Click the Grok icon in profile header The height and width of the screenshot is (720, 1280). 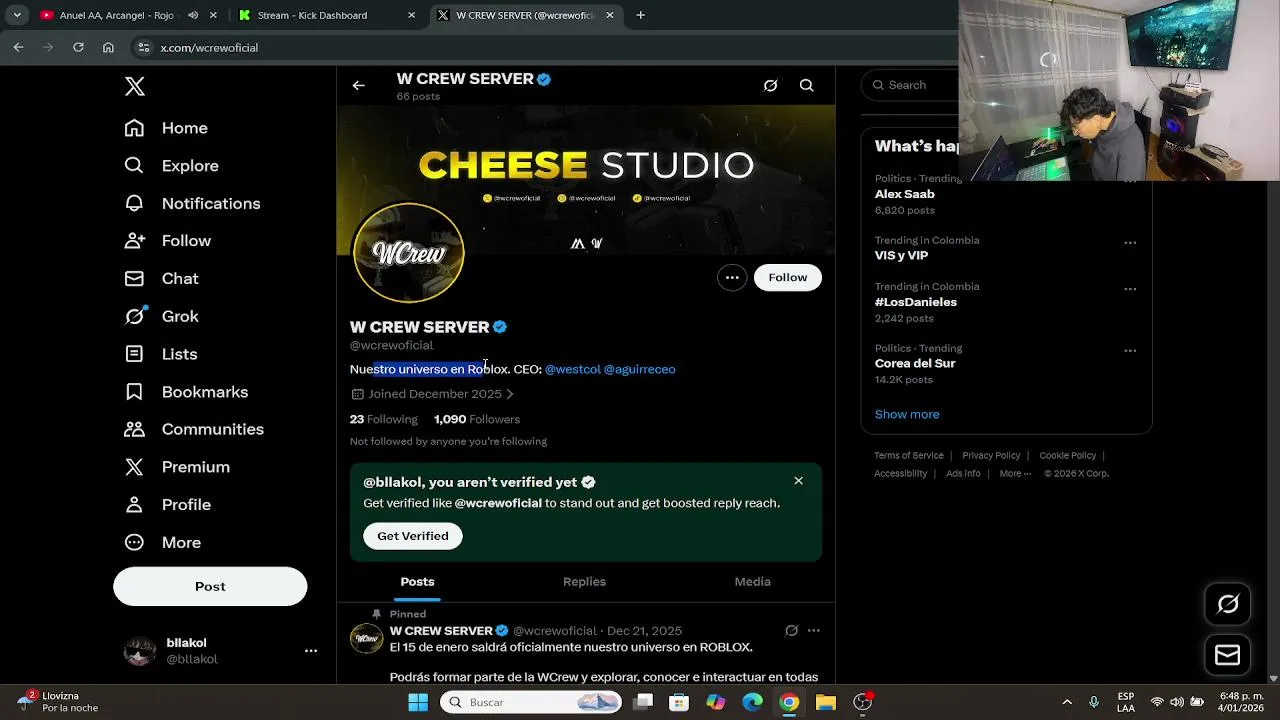770,86
